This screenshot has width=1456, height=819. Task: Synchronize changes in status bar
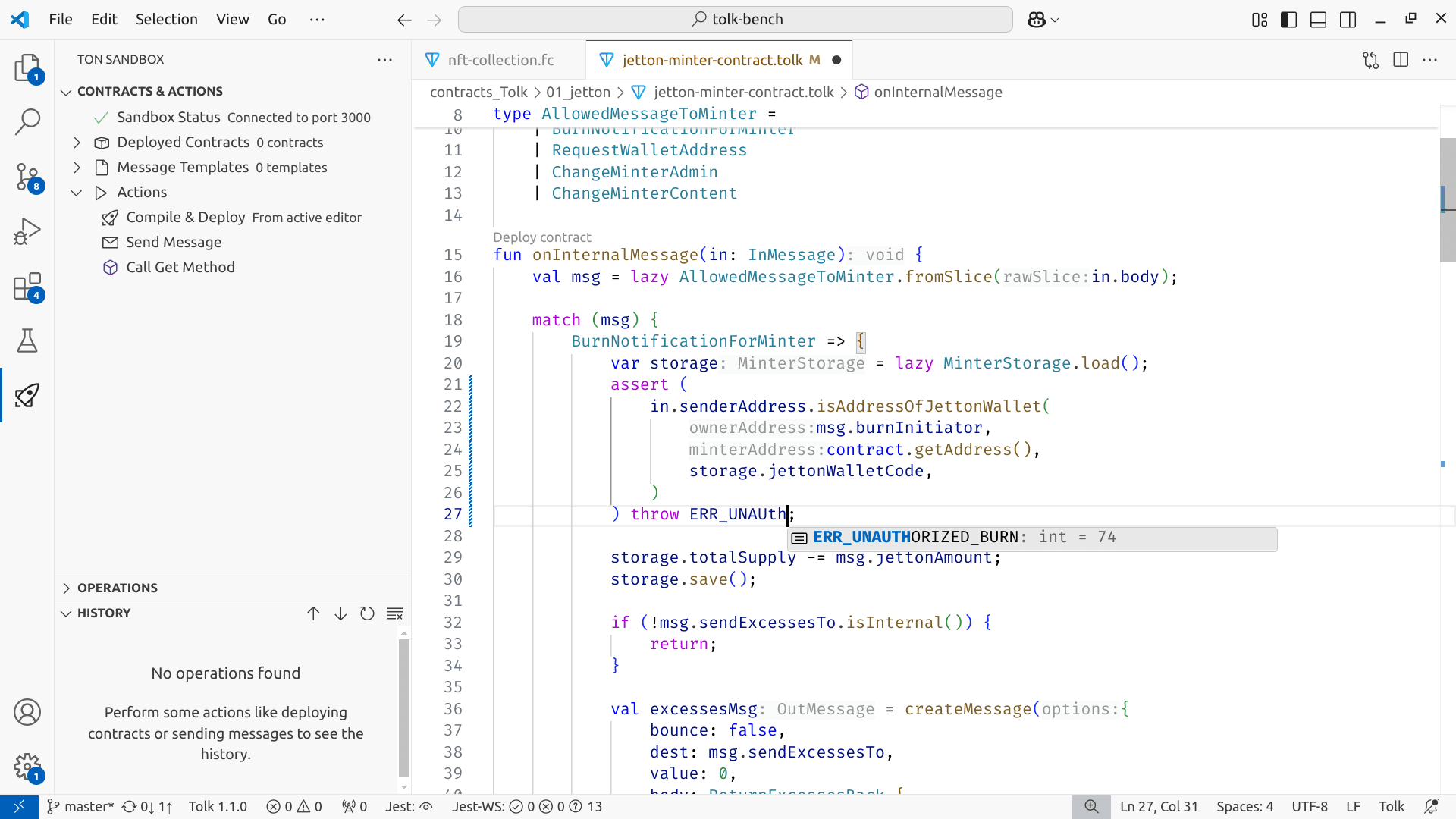point(147,807)
